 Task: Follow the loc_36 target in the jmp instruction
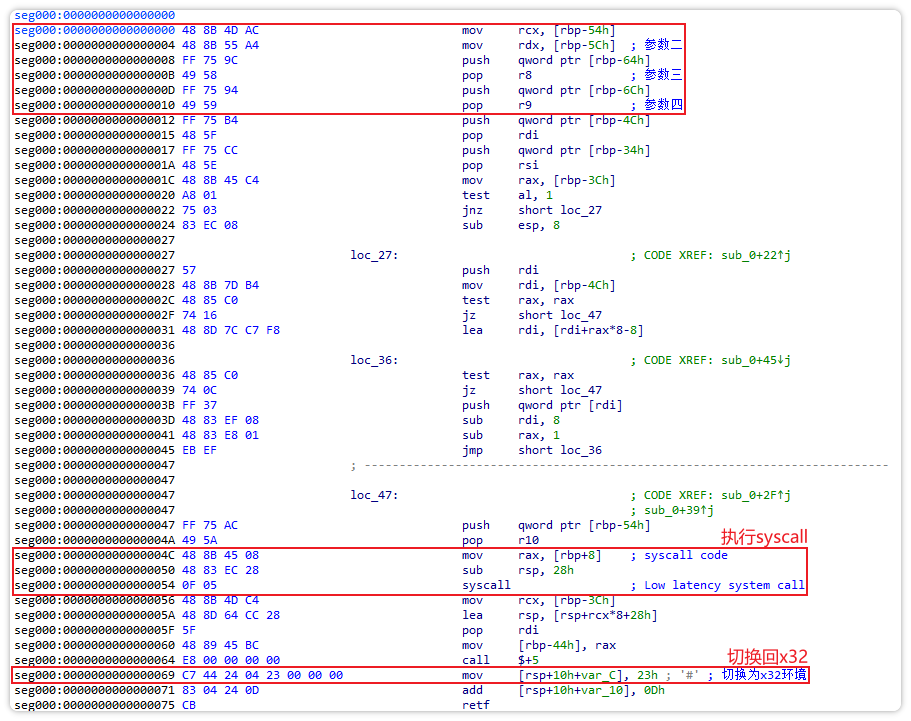[x=580, y=450]
